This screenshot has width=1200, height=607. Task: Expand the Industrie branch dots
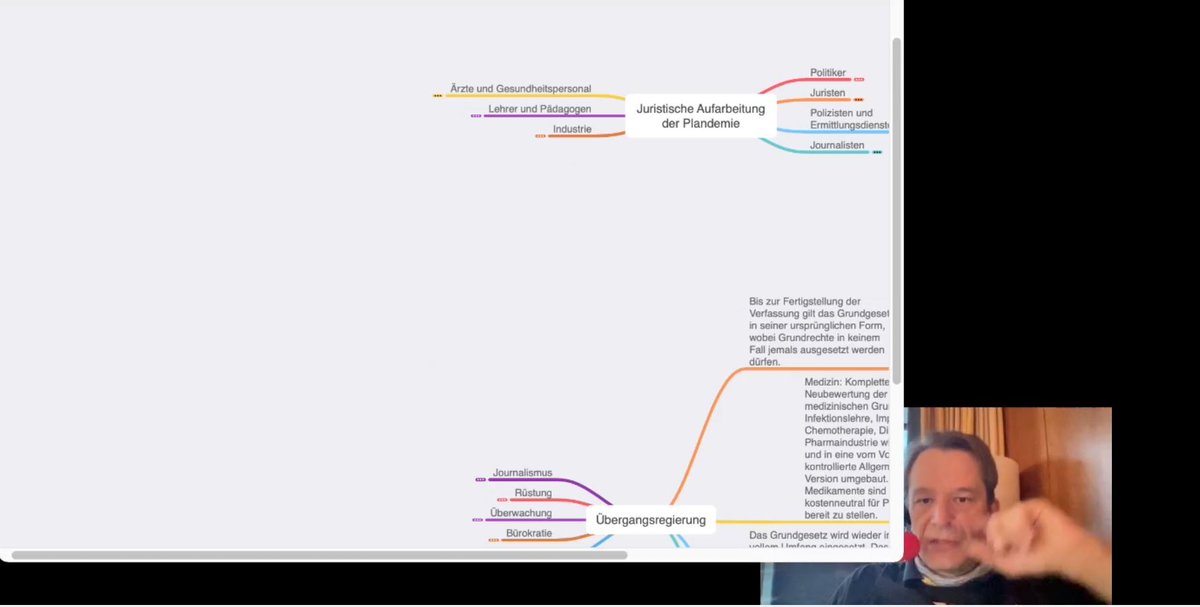[x=541, y=136]
